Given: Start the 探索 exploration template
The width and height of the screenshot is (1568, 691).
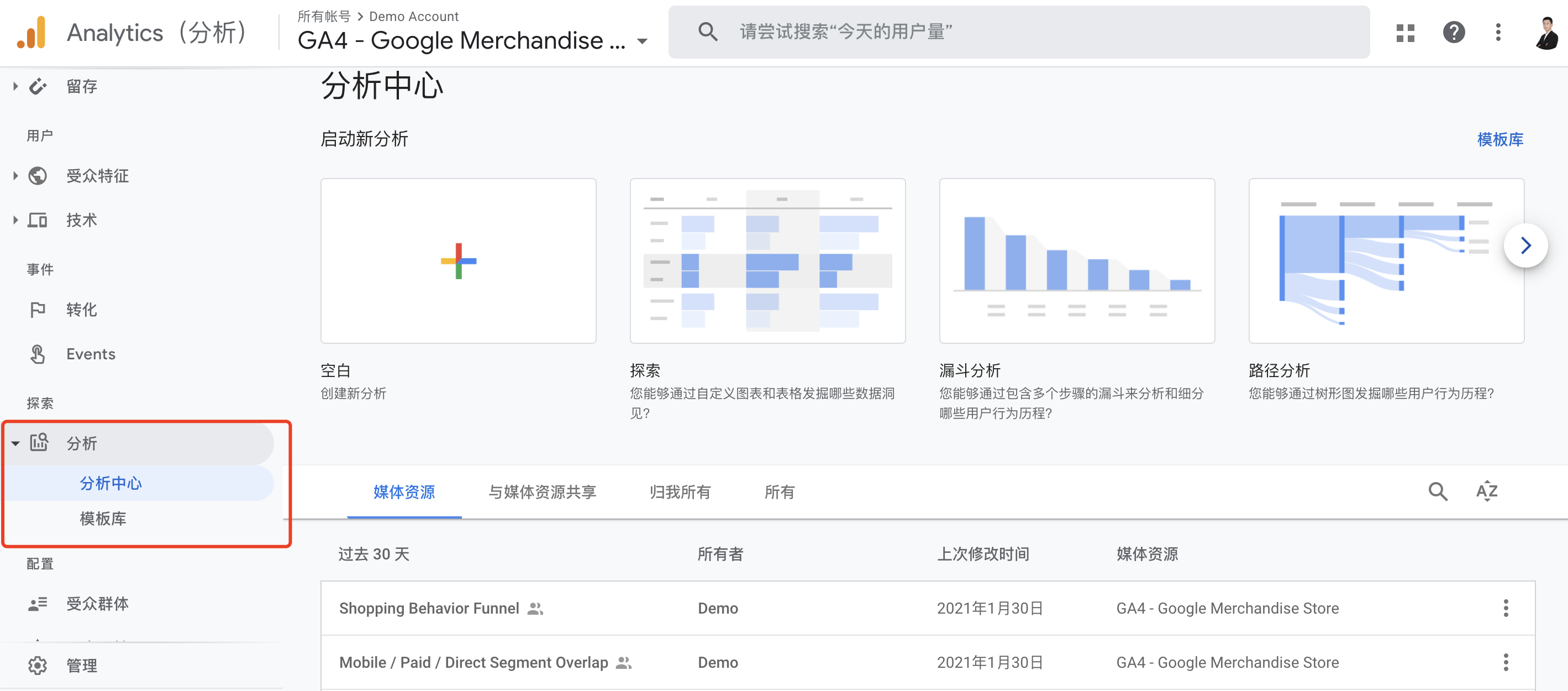Looking at the screenshot, I should pos(767,260).
